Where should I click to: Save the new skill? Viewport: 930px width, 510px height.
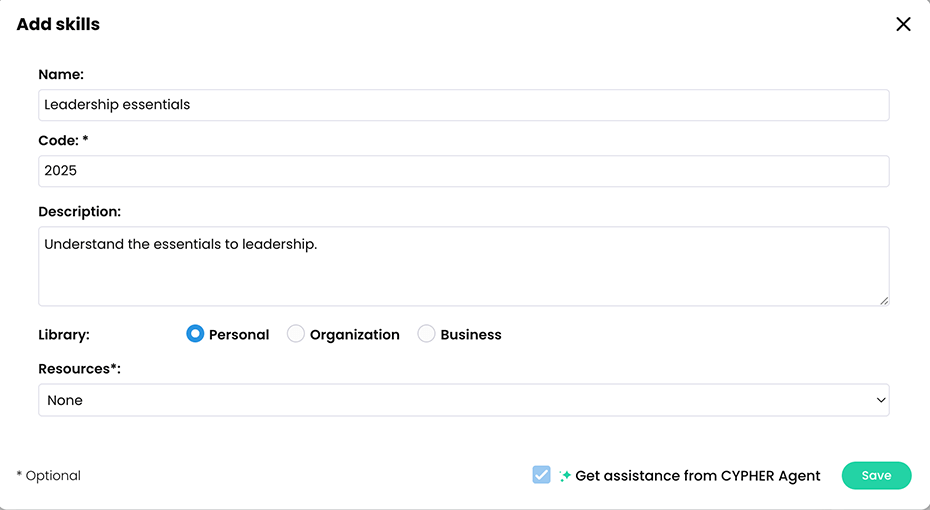[x=876, y=476]
